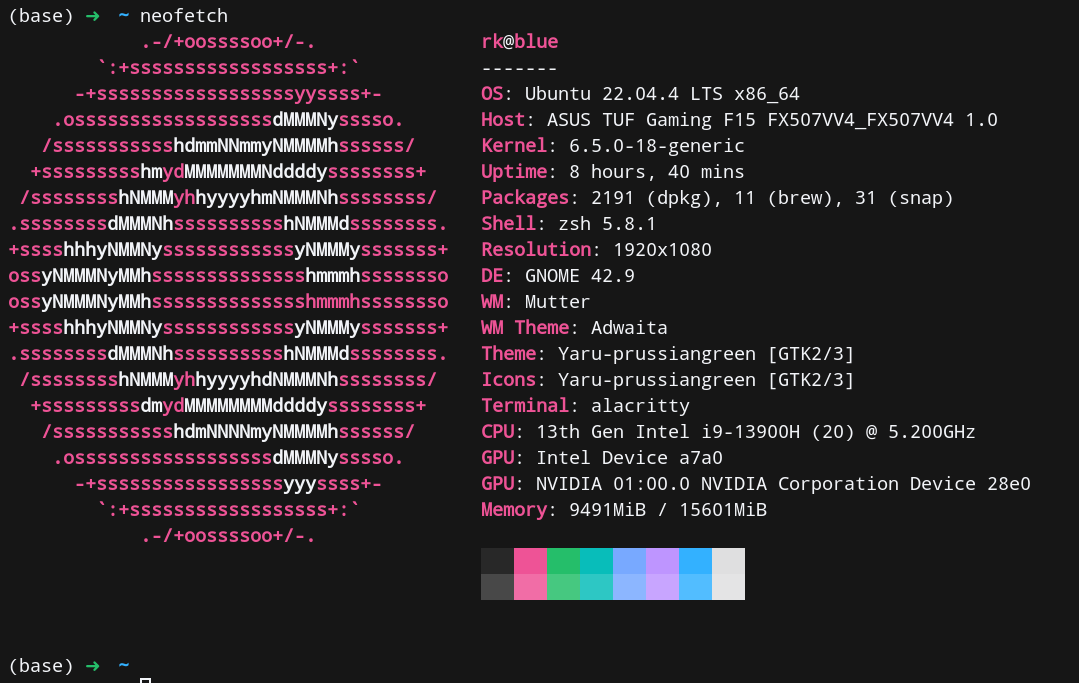Pick the darker periwinkle blue palette swatch

click(x=630, y=561)
